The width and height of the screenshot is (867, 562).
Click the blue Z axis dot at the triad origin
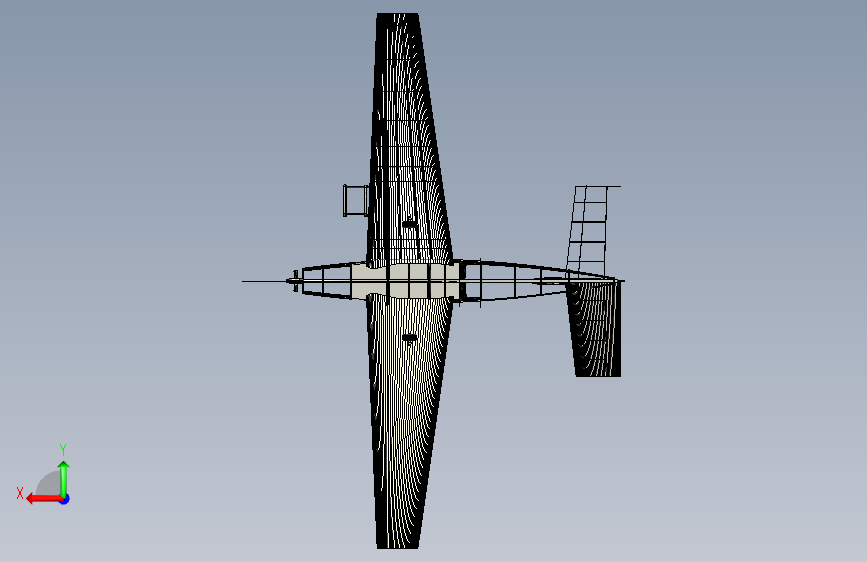tap(65, 499)
